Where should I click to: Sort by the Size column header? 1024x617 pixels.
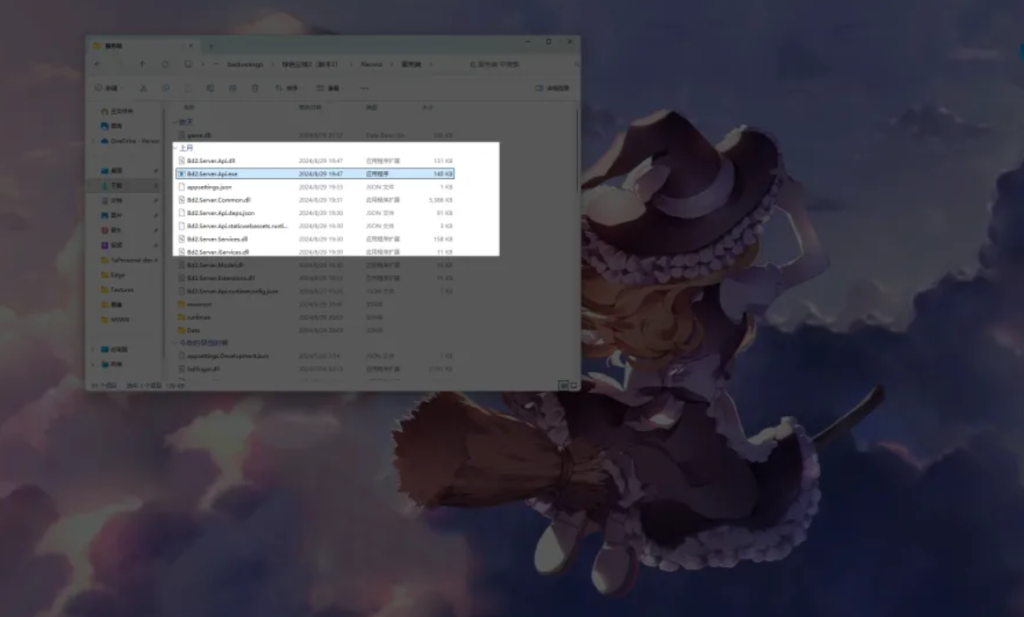(x=427, y=107)
